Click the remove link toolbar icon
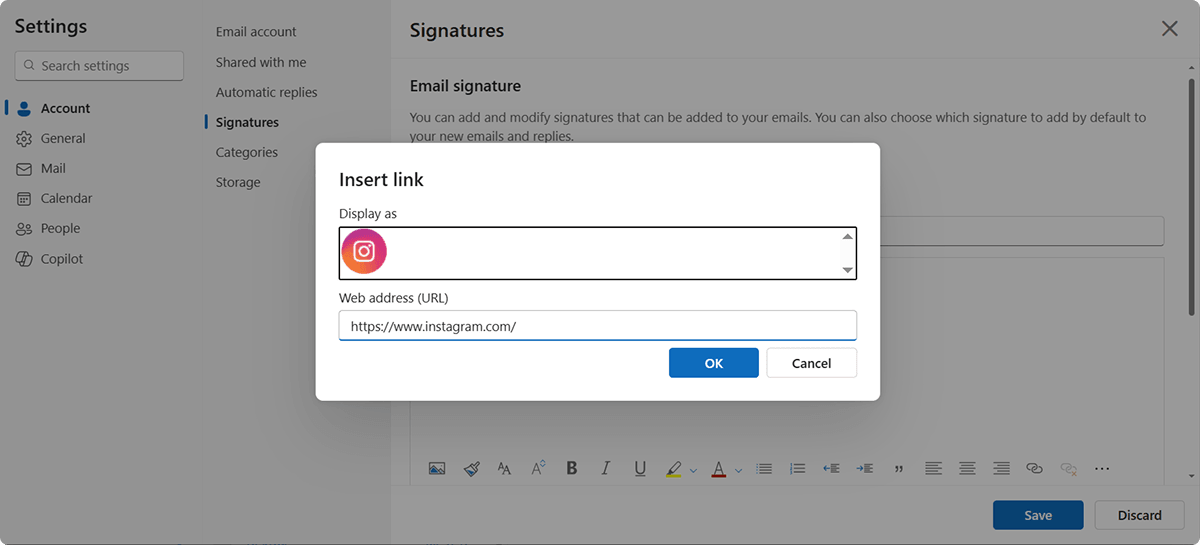This screenshot has height=545, width=1200. tap(1069, 468)
